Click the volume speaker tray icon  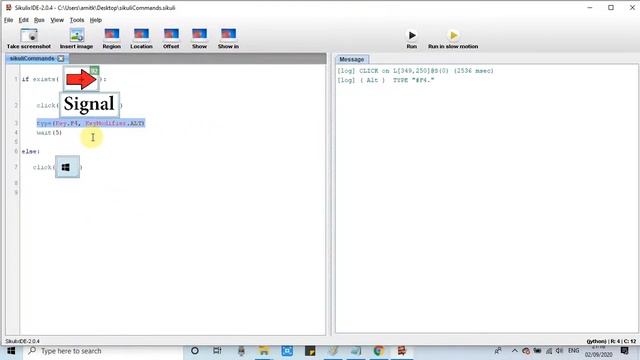click(x=559, y=351)
